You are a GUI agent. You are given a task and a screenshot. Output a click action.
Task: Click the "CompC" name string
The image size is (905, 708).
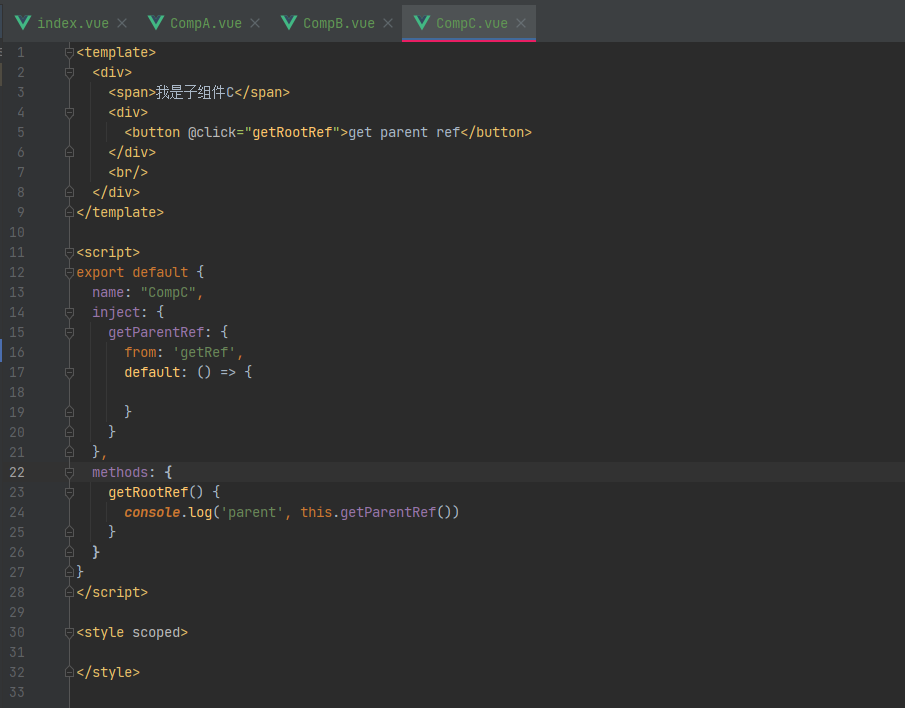tap(168, 293)
